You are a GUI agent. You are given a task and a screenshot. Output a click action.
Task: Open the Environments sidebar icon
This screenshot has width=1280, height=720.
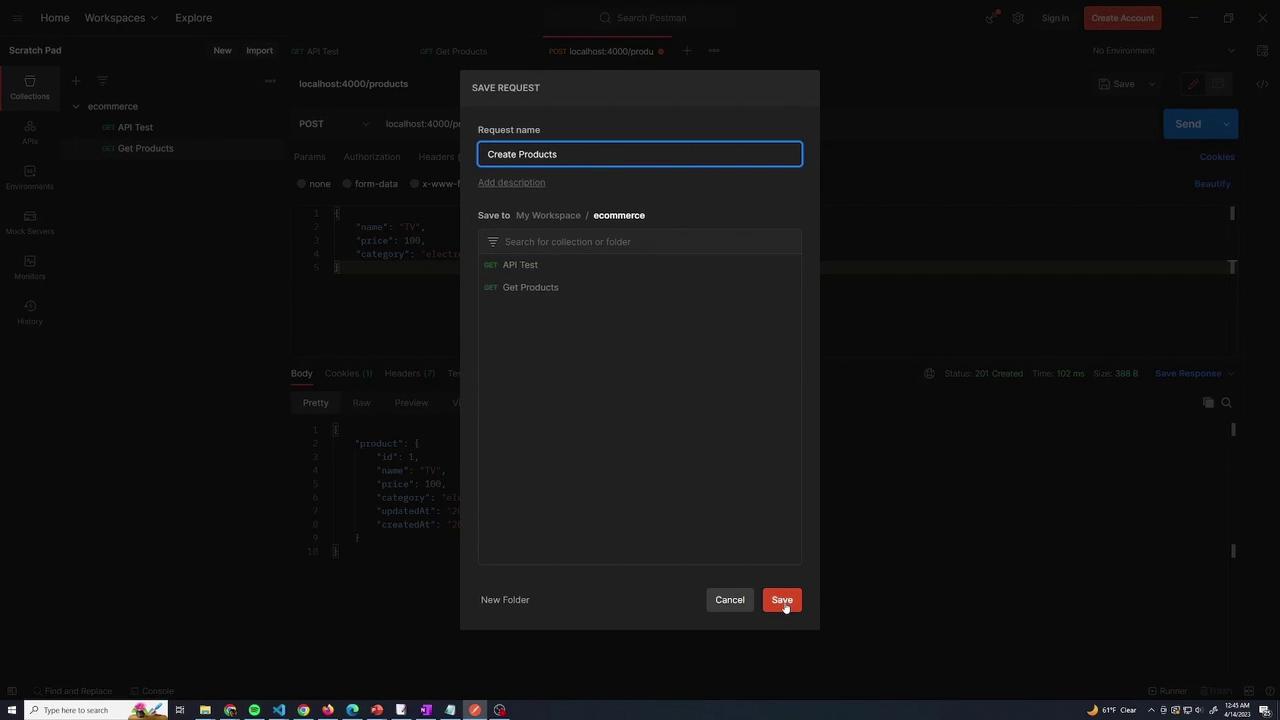[29, 177]
